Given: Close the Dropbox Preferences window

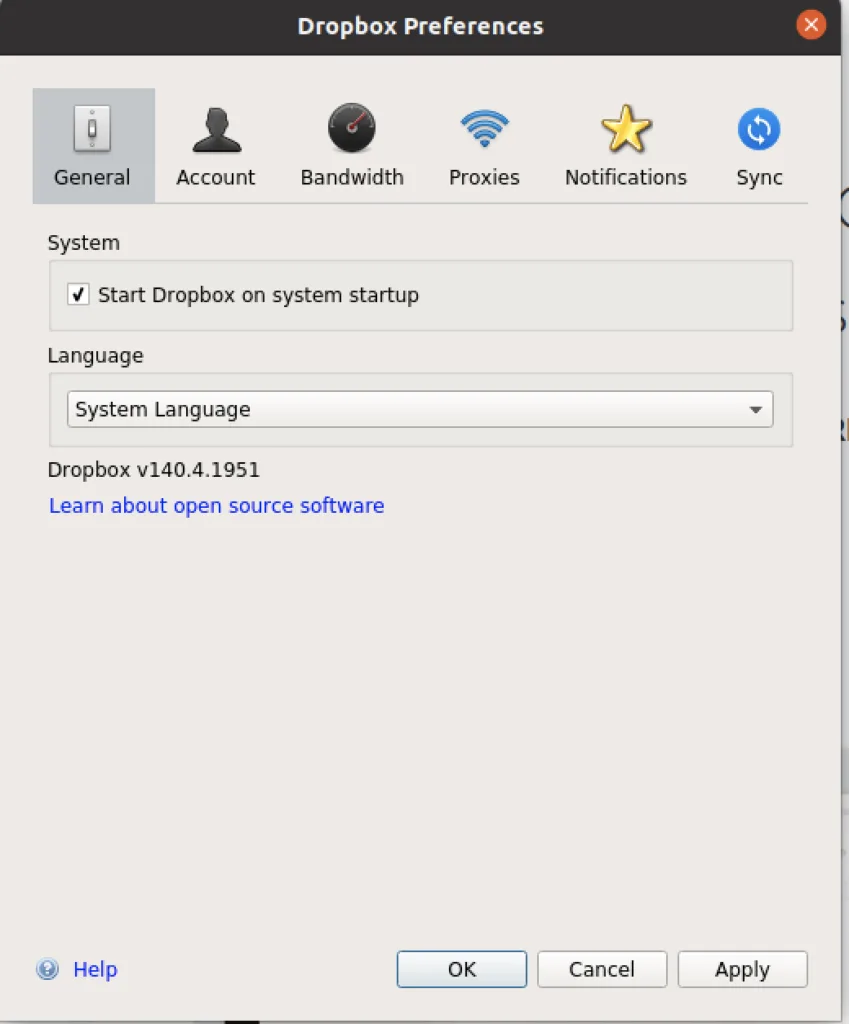Looking at the screenshot, I should [x=811, y=25].
